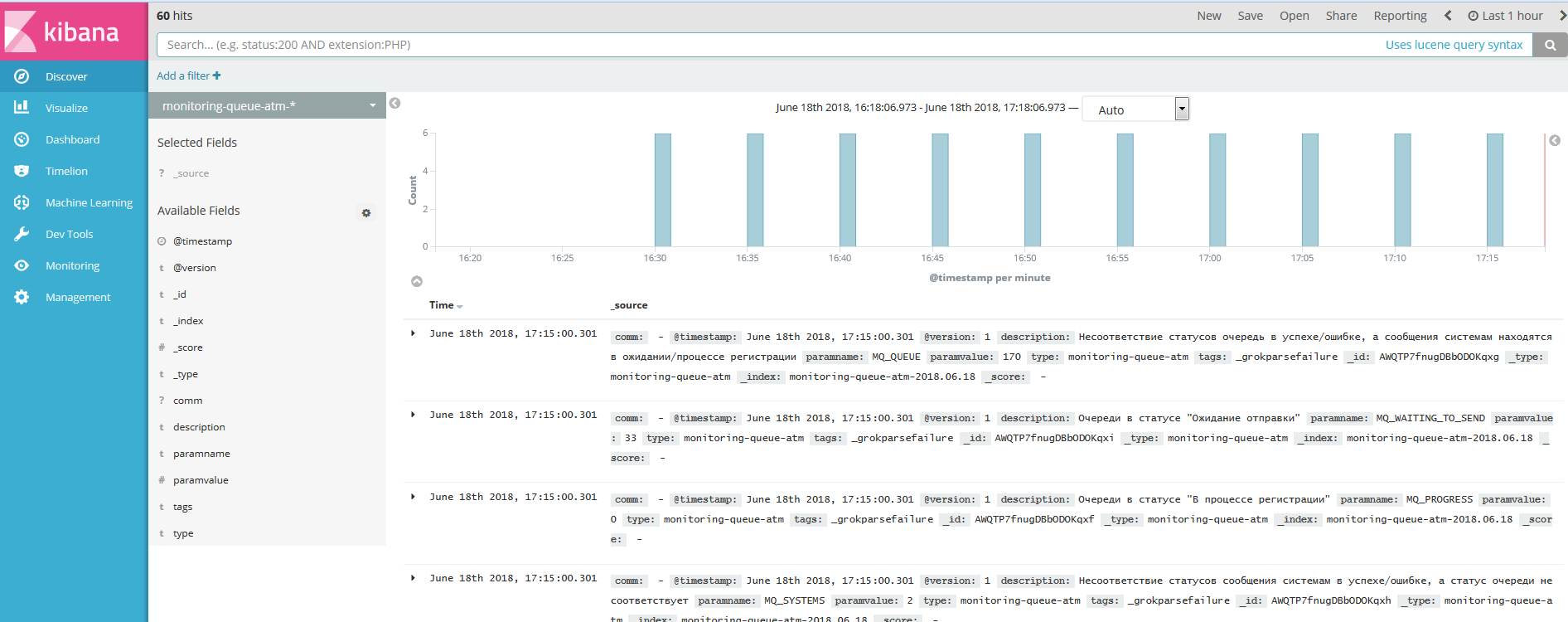This screenshot has width=1568, height=622.
Task: Go to Dashboard section
Action: point(72,139)
